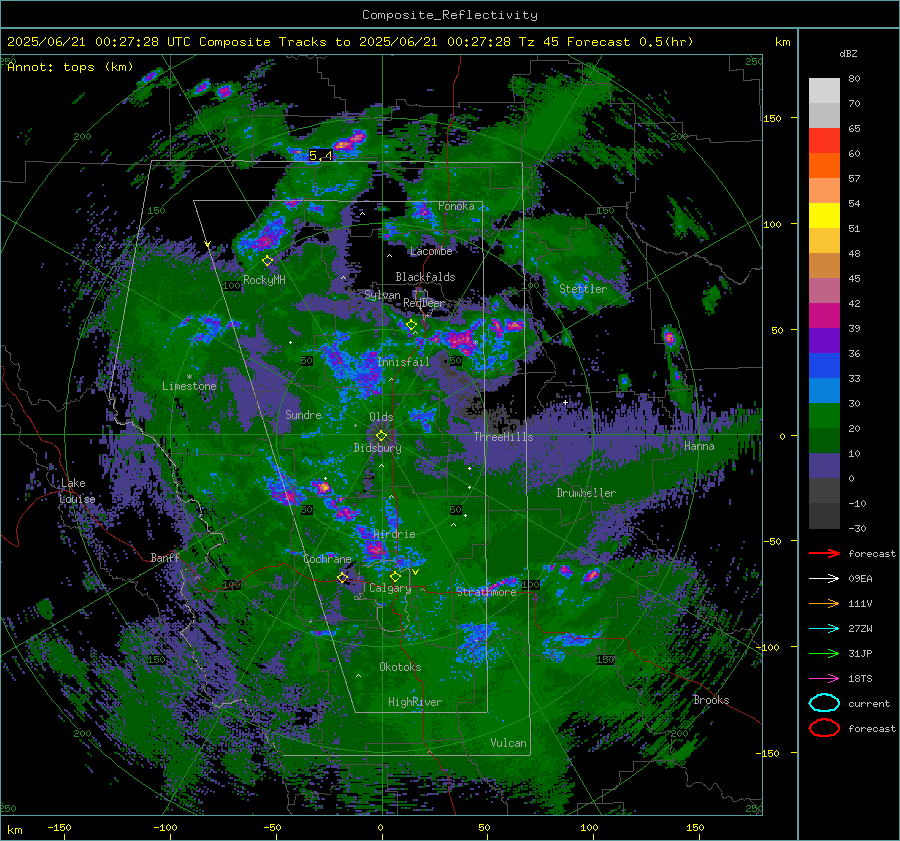Click the magenta 18TS track arrow
900x841 pixels.
point(824,679)
